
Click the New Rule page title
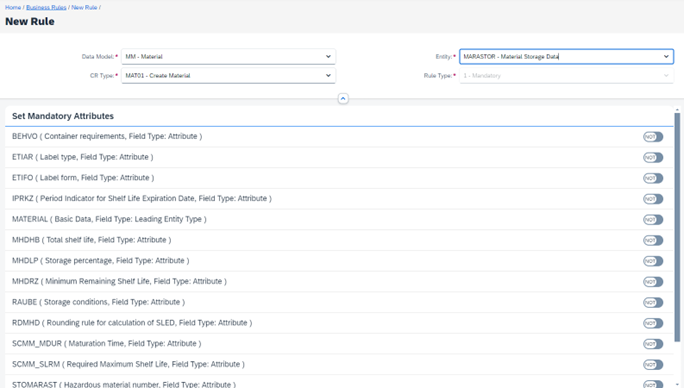(x=30, y=21)
